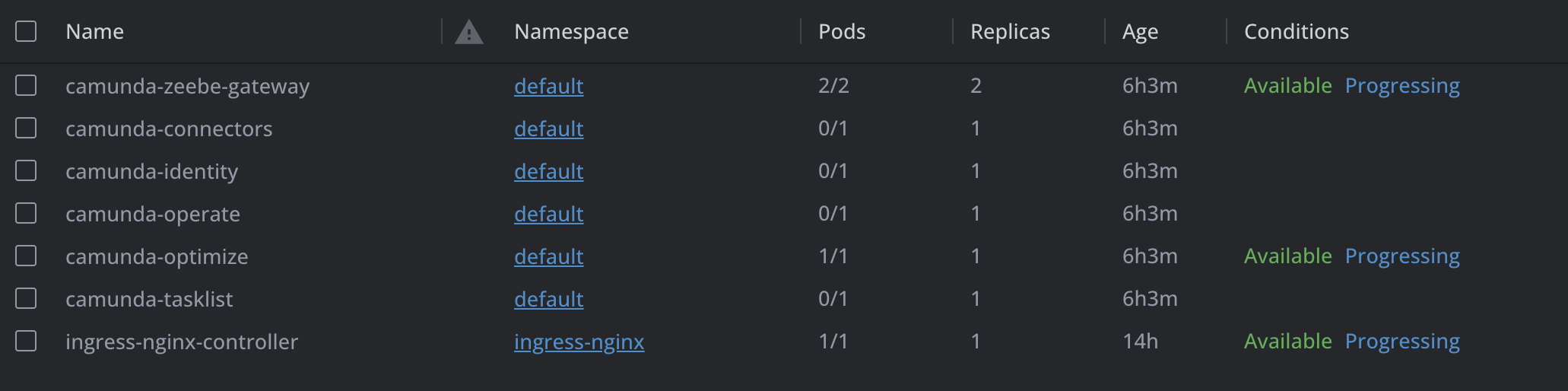The image size is (1568, 391).
Task: Click the warning triangle column icon
Action: pyautogui.click(x=469, y=32)
